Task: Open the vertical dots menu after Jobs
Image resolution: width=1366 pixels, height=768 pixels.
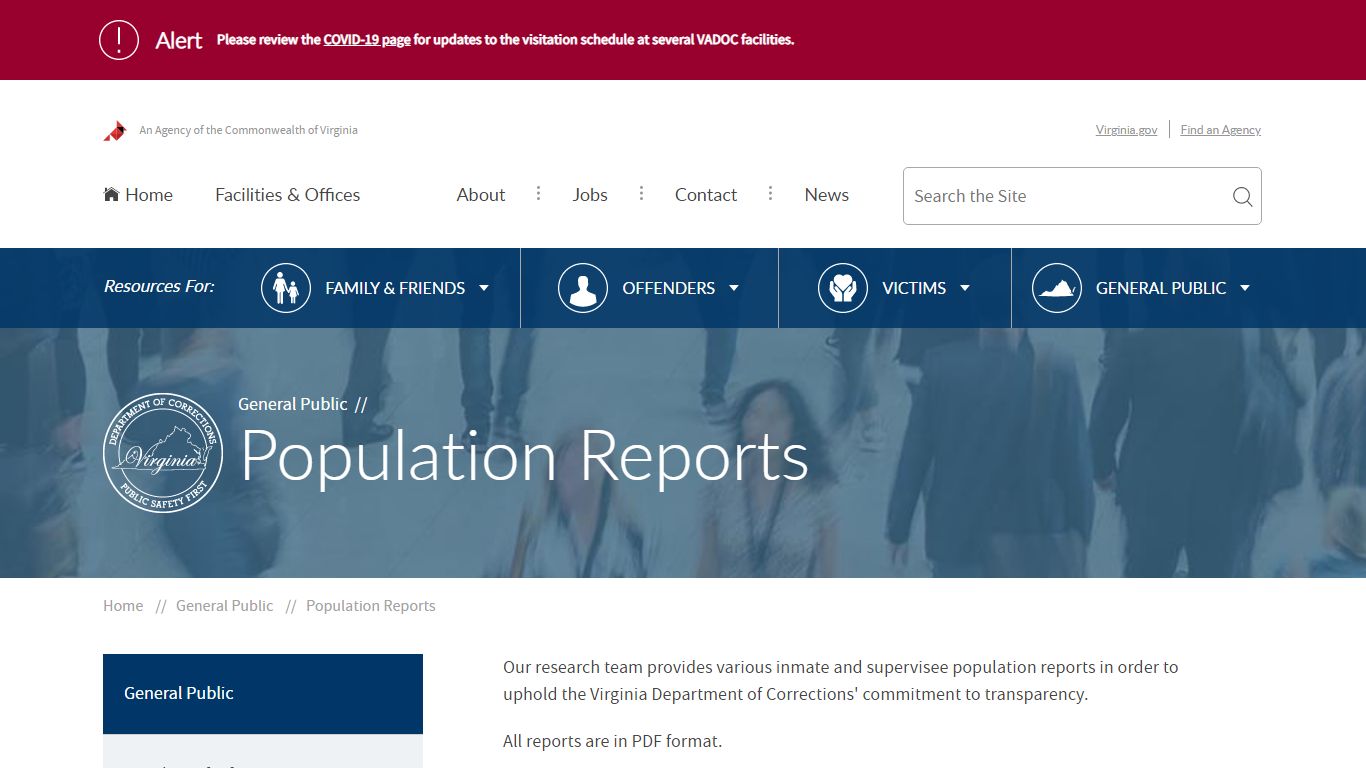Action: (x=641, y=193)
